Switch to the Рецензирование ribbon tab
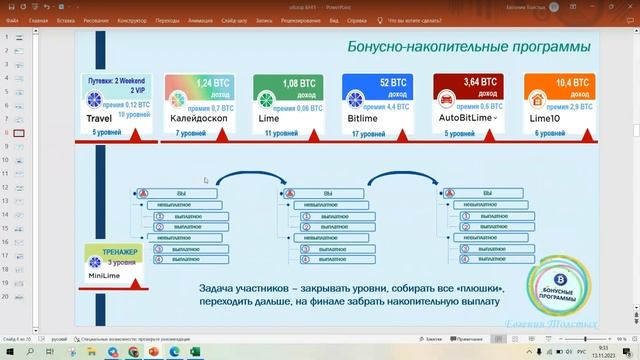The image size is (640, 360). (x=300, y=20)
